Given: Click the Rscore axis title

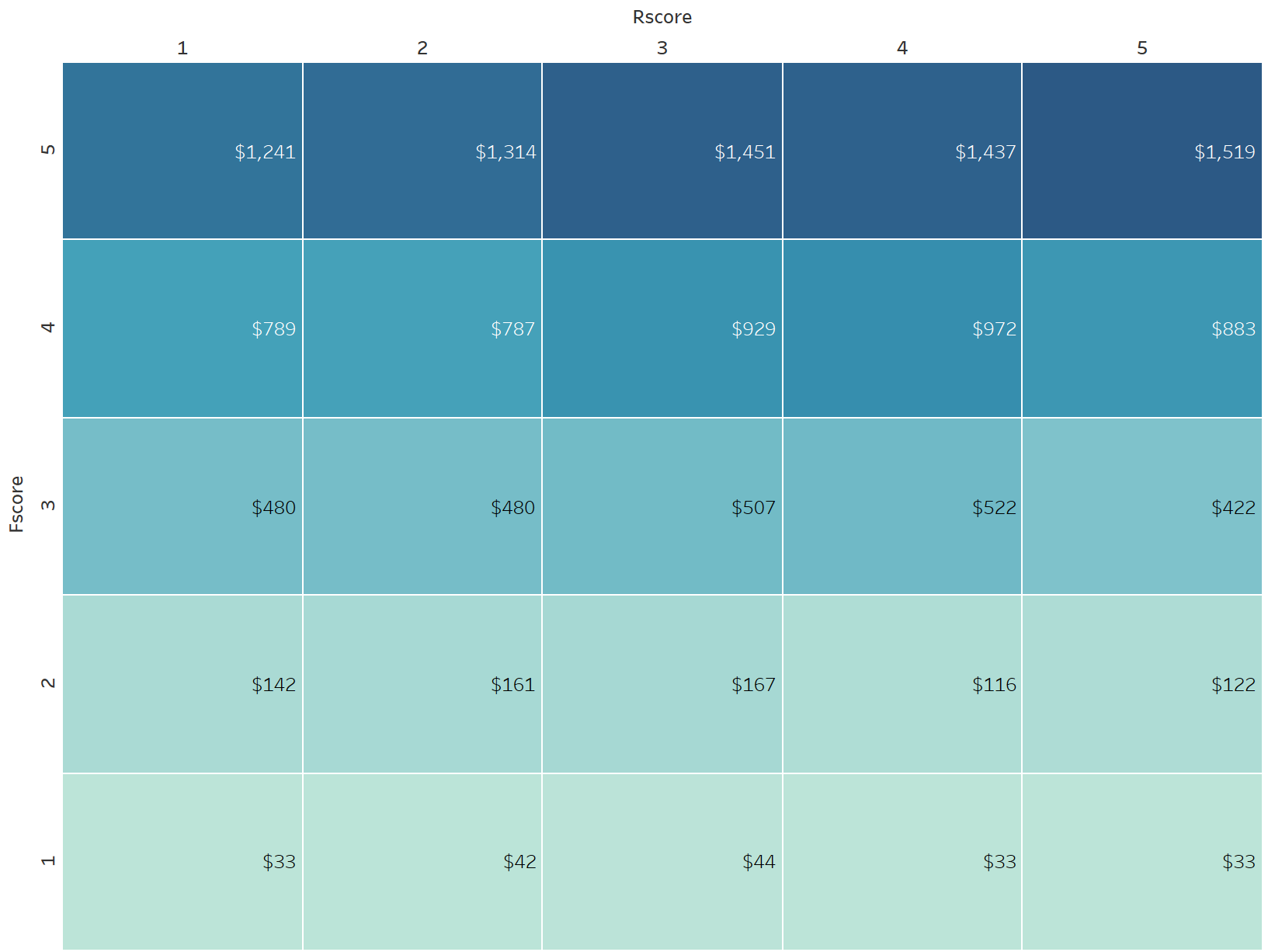Looking at the screenshot, I should 662,17.
